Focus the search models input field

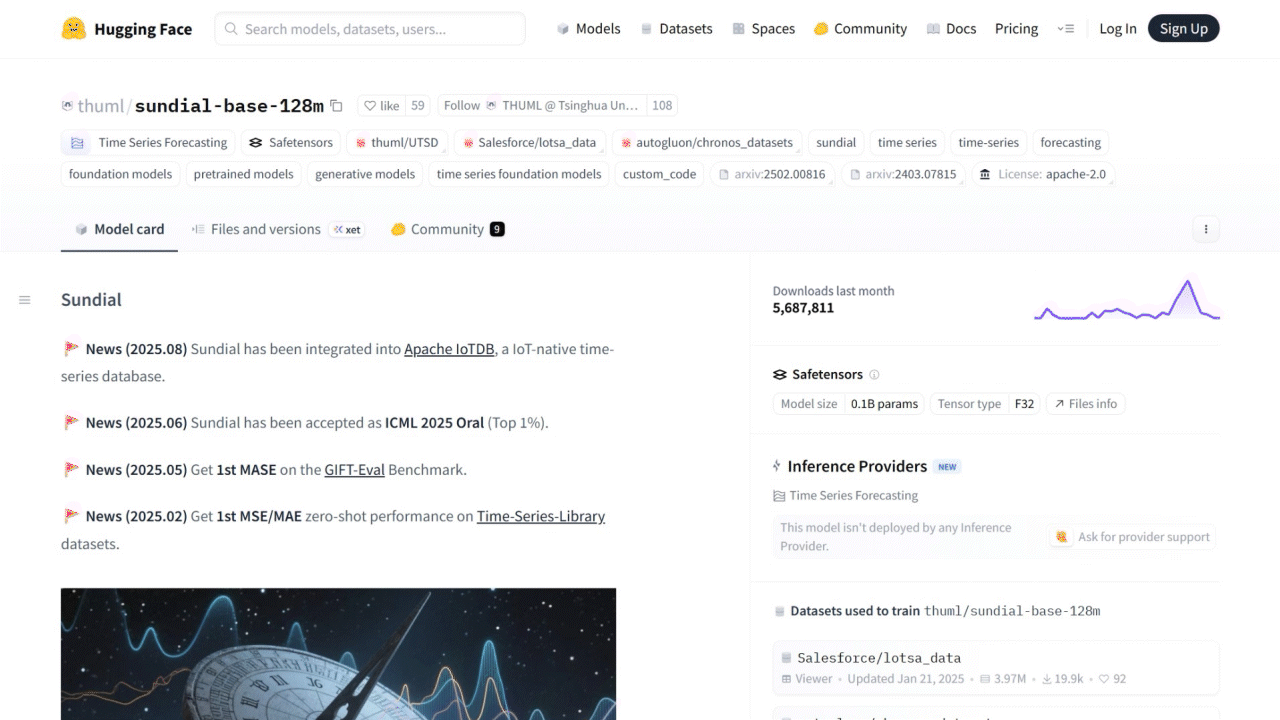click(370, 29)
